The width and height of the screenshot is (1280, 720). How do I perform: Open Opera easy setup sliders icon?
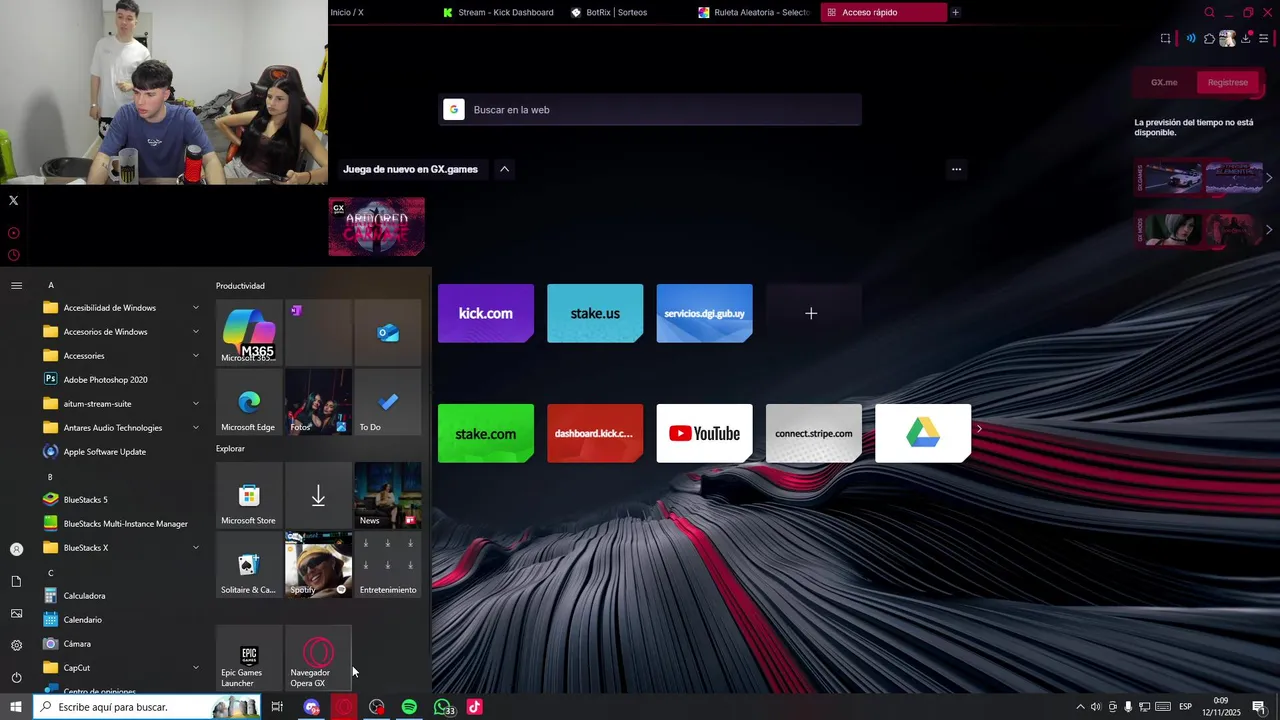1264,39
